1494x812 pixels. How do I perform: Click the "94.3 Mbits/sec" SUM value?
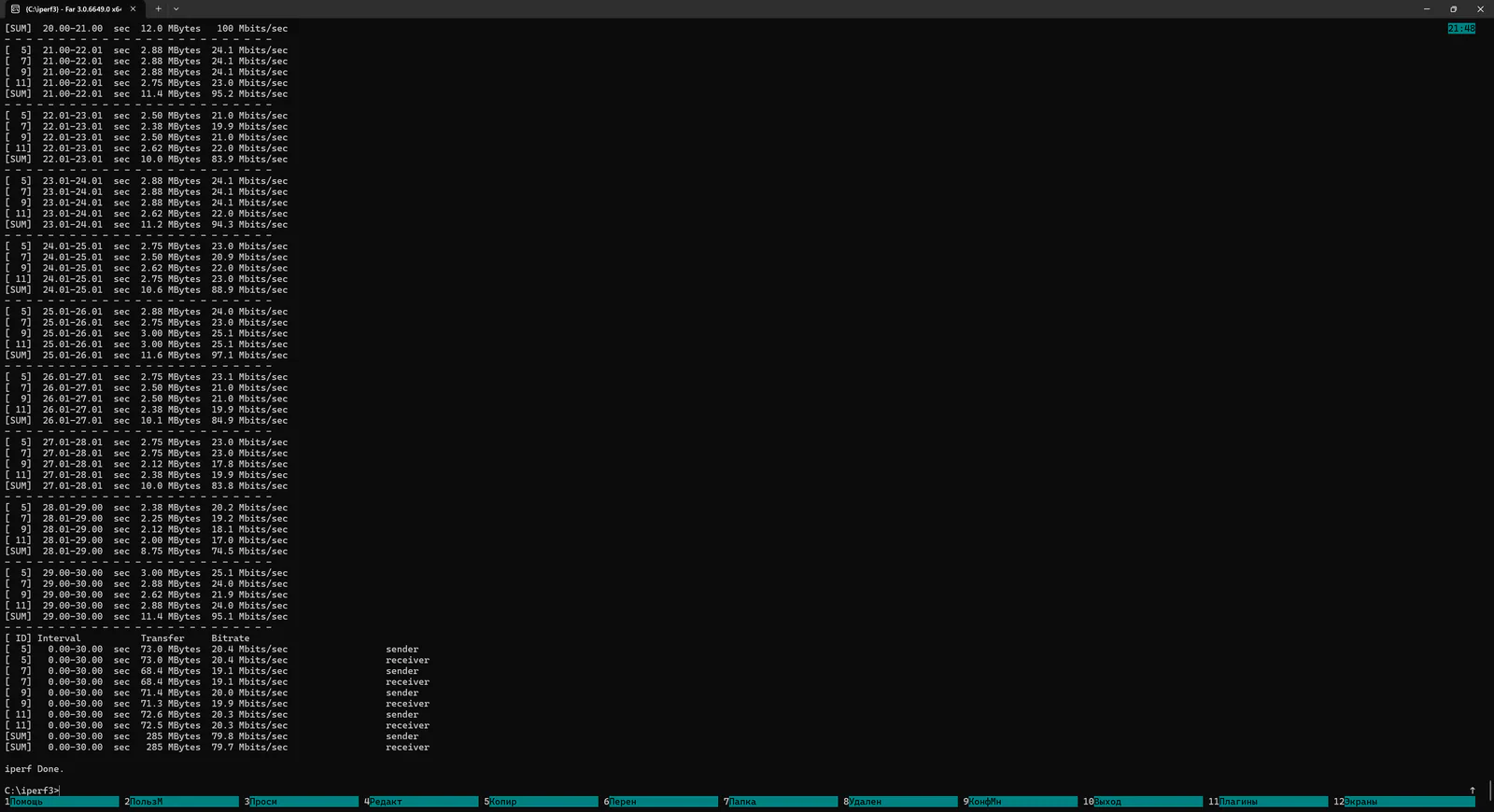pyautogui.click(x=249, y=225)
